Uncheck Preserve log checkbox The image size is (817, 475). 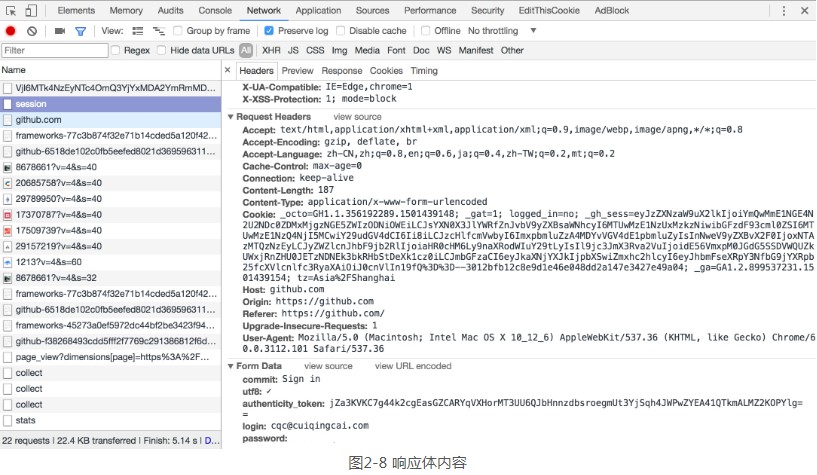(269, 31)
